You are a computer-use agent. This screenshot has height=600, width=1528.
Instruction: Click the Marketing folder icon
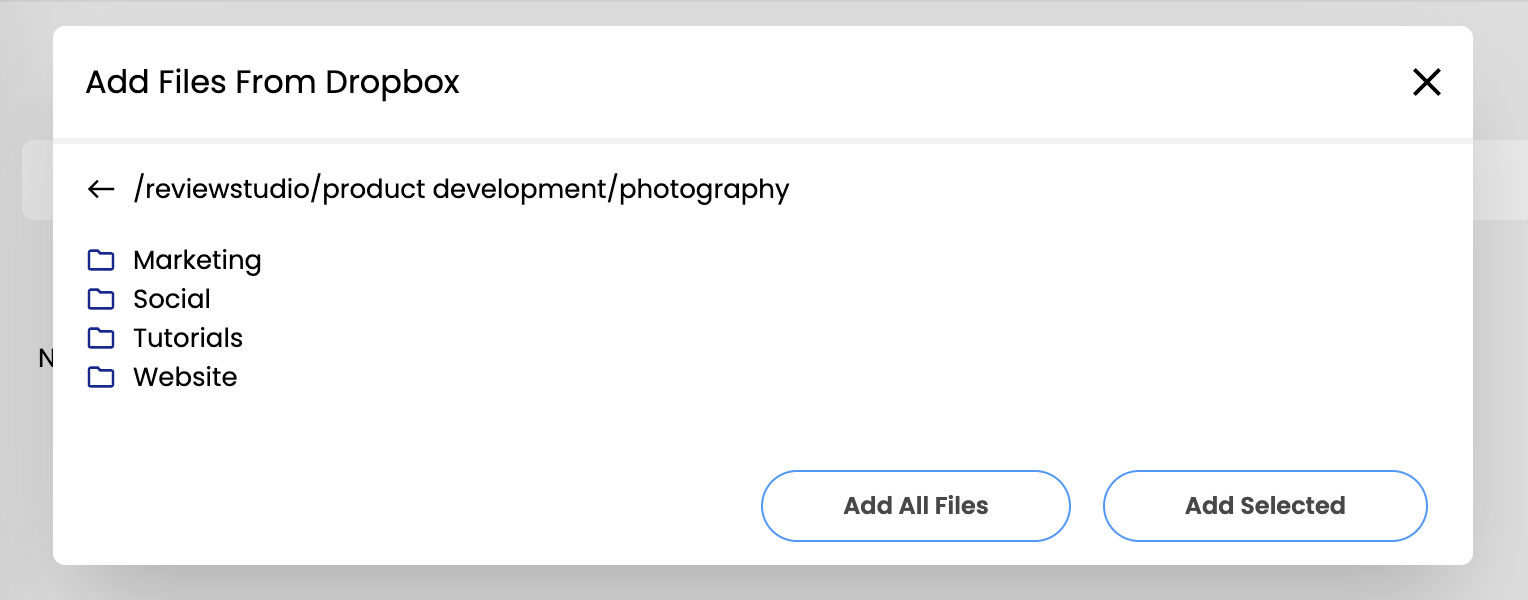(101, 261)
